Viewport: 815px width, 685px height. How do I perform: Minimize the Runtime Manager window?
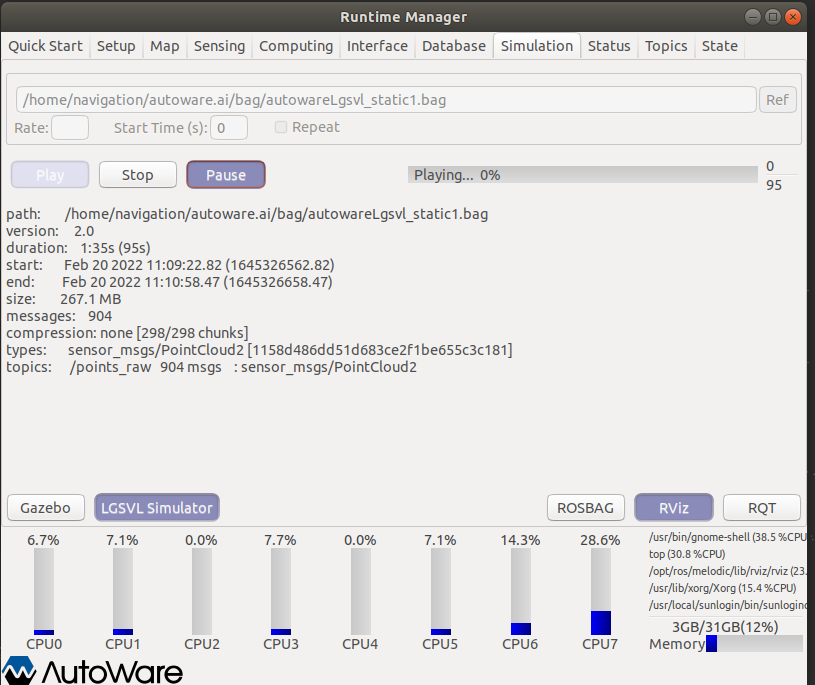[x=753, y=17]
